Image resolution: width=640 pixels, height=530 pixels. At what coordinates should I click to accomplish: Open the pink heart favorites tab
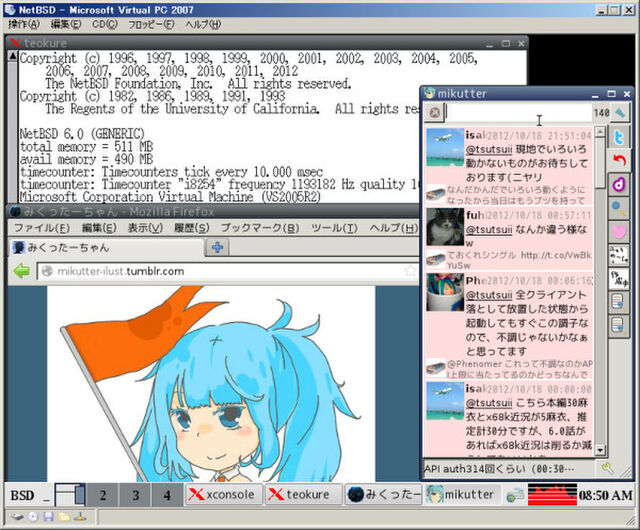coord(620,231)
